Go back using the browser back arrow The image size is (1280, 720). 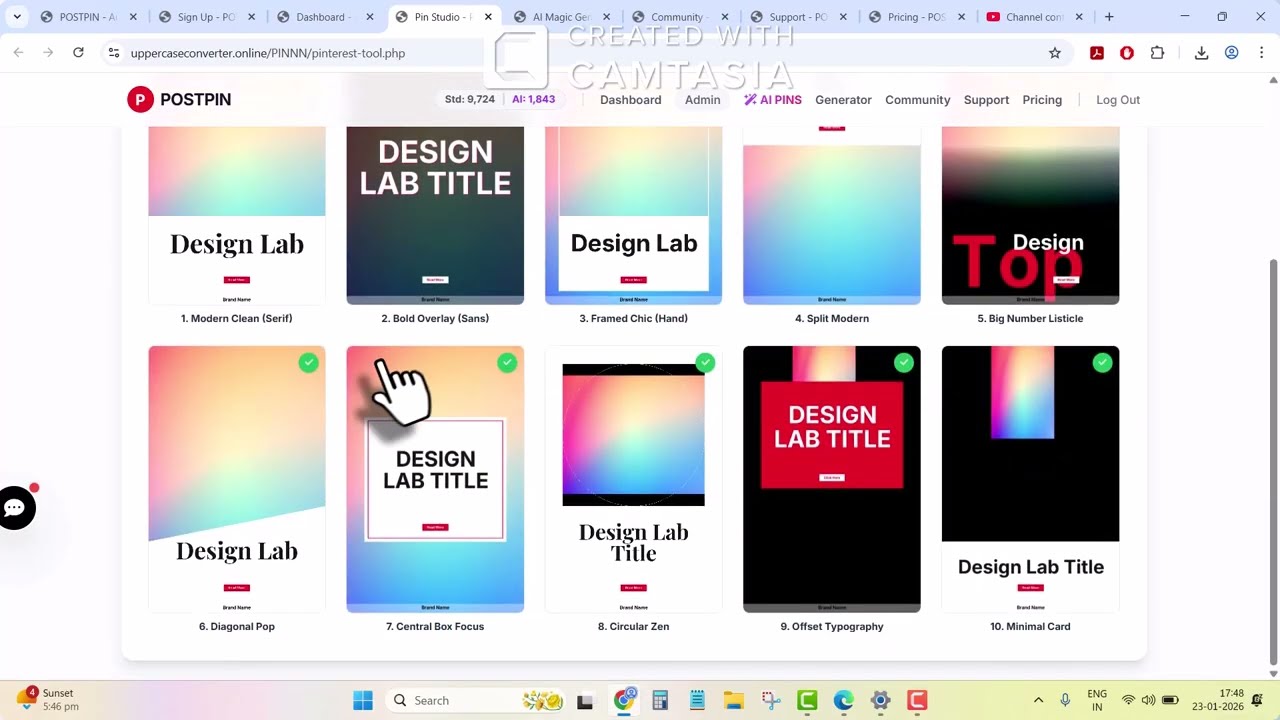coord(18,53)
